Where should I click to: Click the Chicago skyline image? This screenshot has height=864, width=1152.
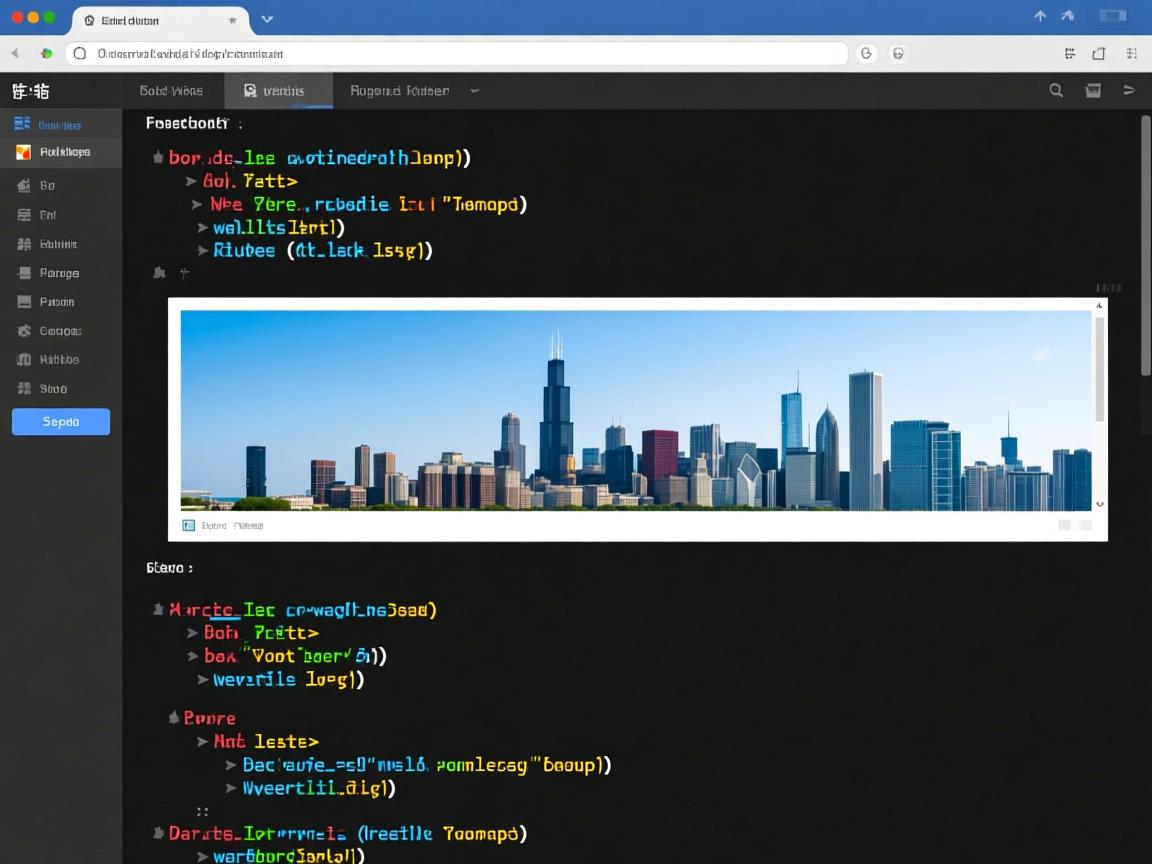[x=635, y=410]
